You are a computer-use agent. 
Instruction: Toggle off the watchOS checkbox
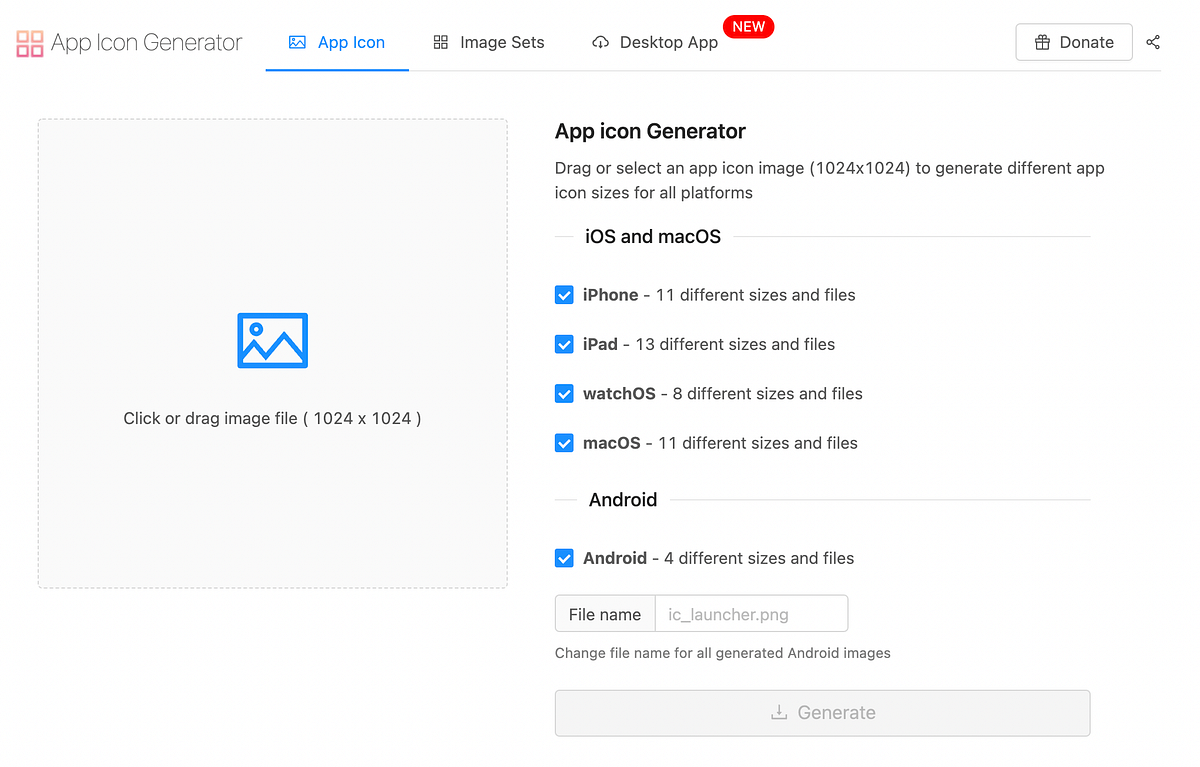click(564, 393)
